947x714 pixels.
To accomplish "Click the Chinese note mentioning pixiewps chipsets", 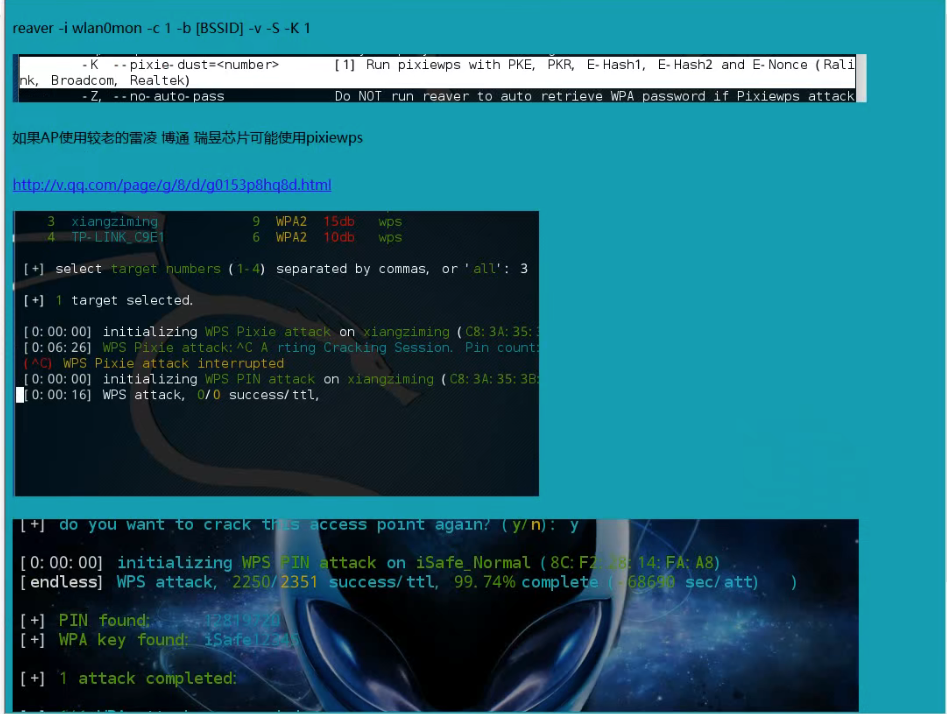I will tap(188, 138).
